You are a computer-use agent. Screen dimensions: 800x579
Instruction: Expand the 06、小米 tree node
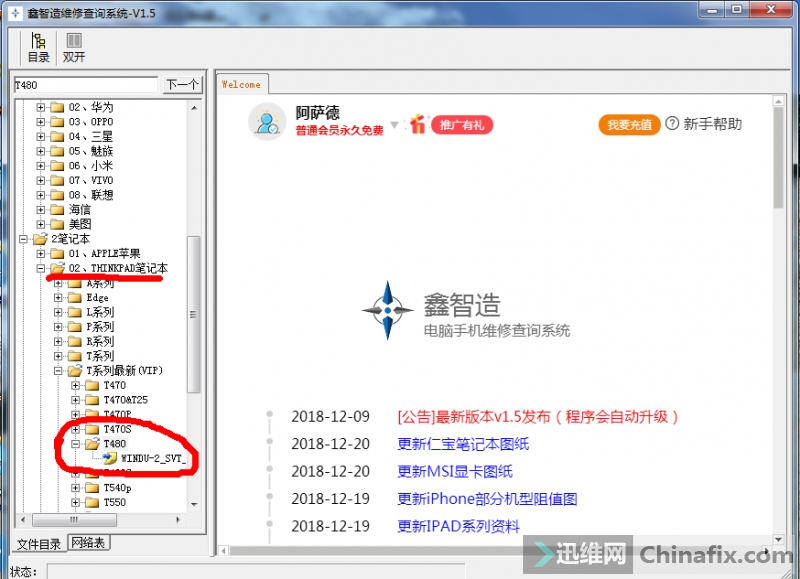pos(40,166)
